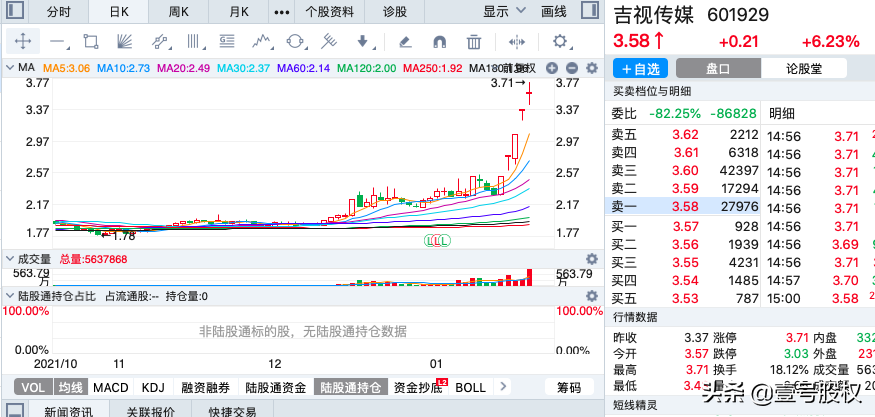The height and width of the screenshot is (417, 875).
Task: Toggle the 陆股通资金 indicator
Action: (276, 387)
